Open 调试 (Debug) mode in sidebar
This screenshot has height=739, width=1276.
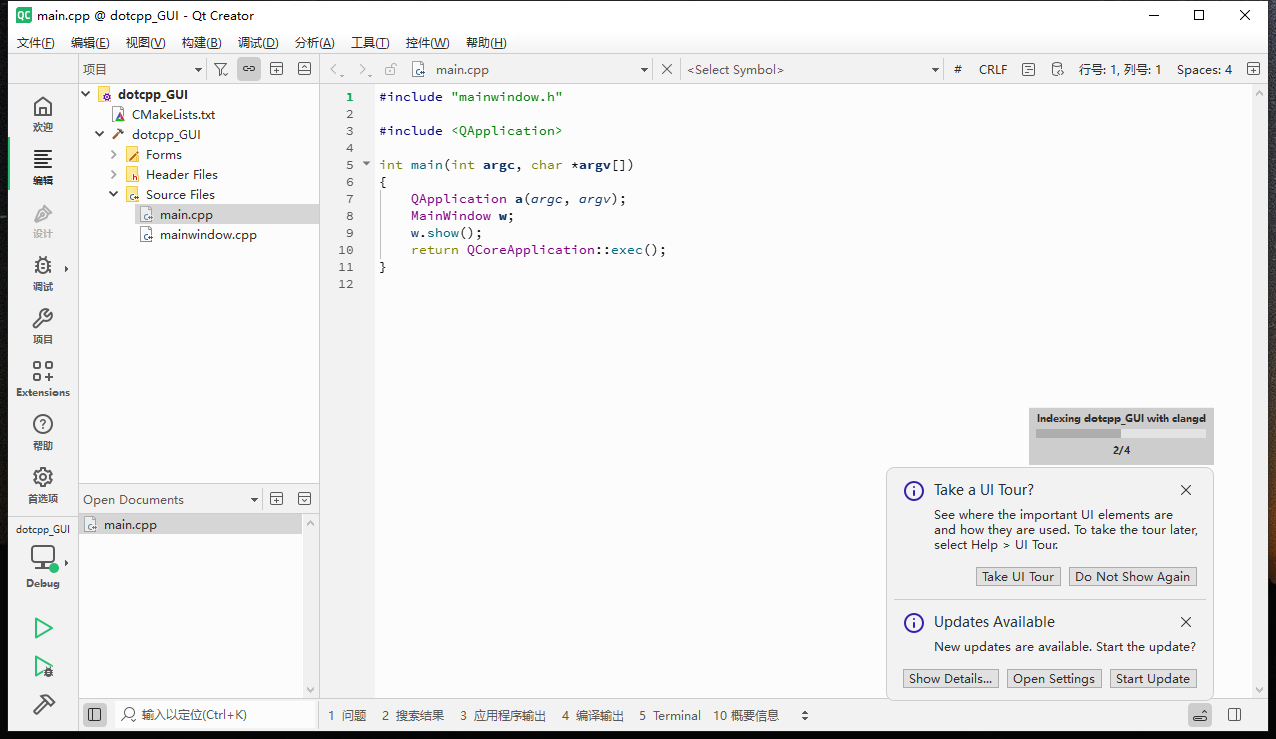tap(42, 273)
